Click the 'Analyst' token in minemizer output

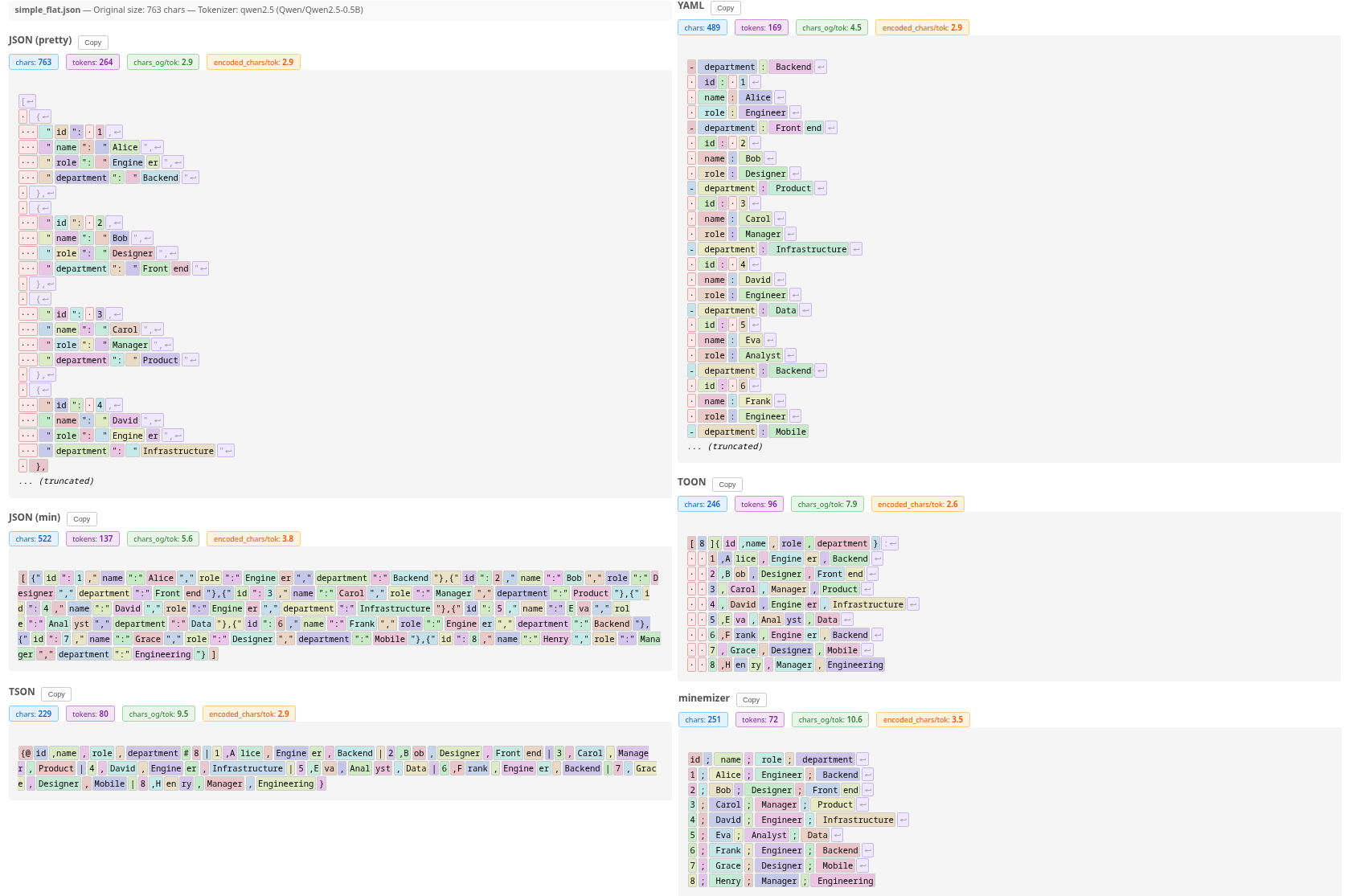[x=768, y=835]
